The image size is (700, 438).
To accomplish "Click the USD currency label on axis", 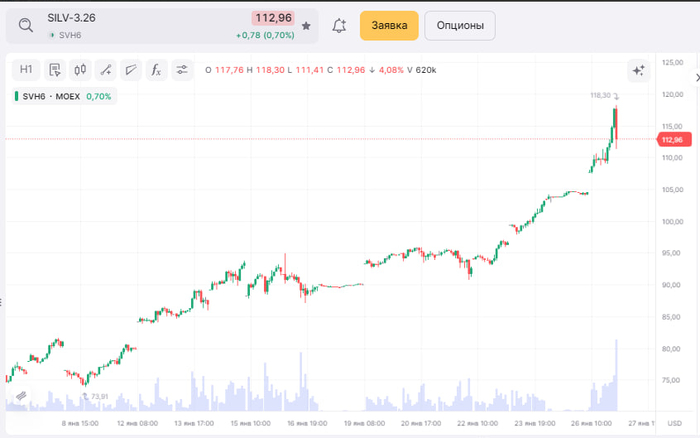I will pos(675,424).
